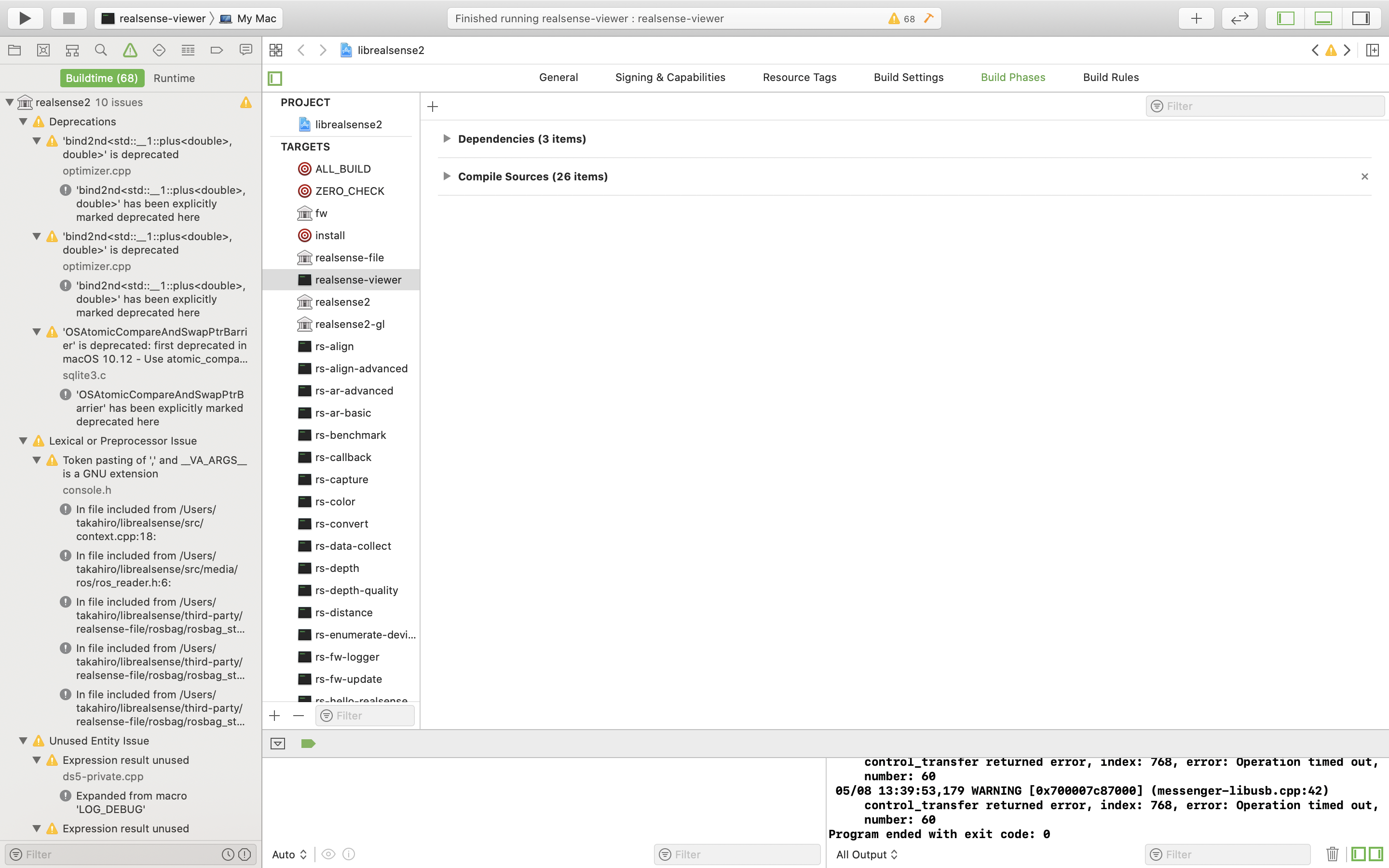The image size is (1389, 868).
Task: Open the Project navigator folder icon
Action: (x=14, y=50)
